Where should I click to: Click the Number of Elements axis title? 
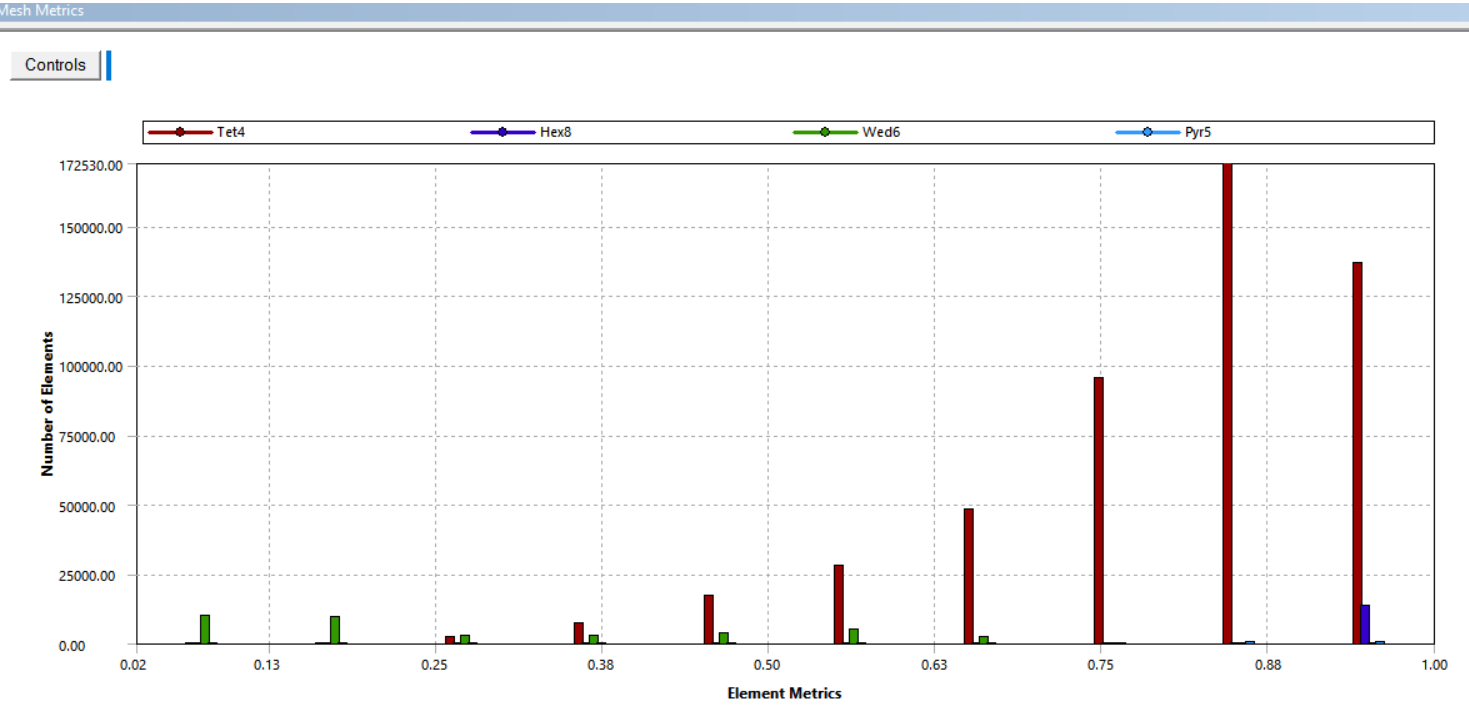tap(48, 404)
